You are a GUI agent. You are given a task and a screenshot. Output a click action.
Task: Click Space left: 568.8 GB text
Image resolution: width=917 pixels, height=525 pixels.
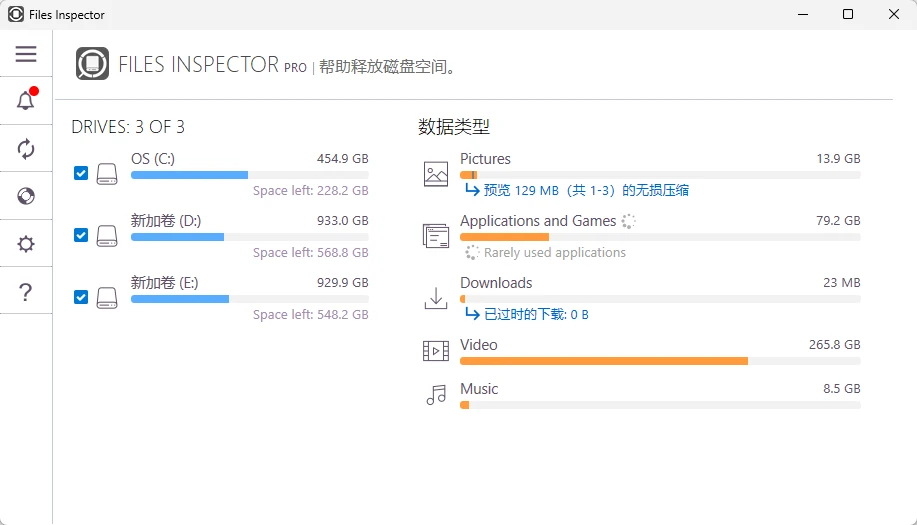click(x=311, y=253)
